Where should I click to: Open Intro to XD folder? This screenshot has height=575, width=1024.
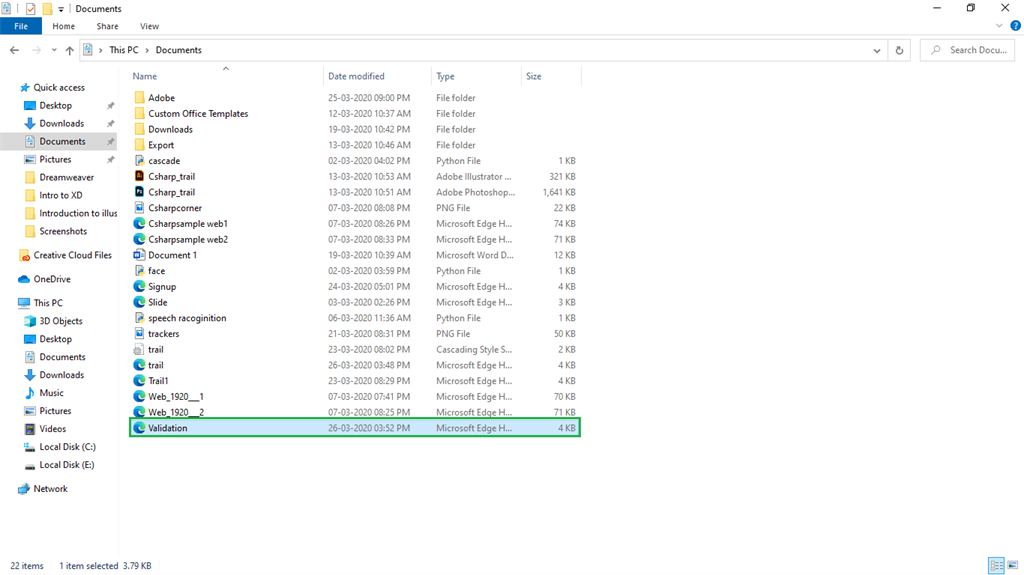[60, 195]
